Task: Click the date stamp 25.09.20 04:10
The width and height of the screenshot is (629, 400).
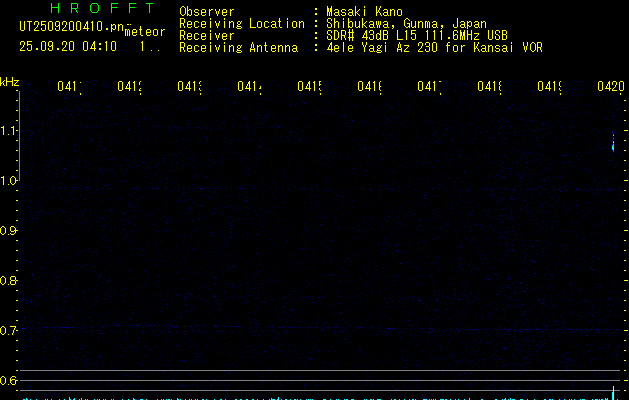Action: coord(68,47)
